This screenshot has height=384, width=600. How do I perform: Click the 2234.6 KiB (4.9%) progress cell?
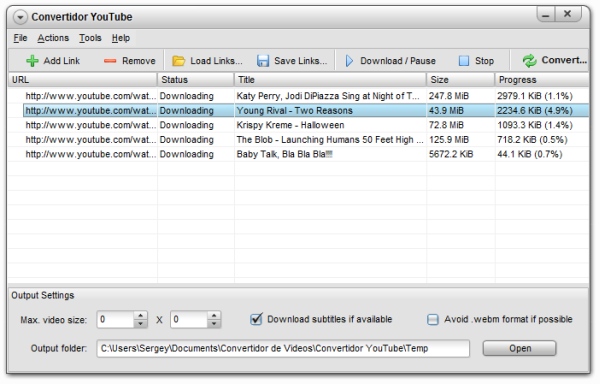click(535, 111)
